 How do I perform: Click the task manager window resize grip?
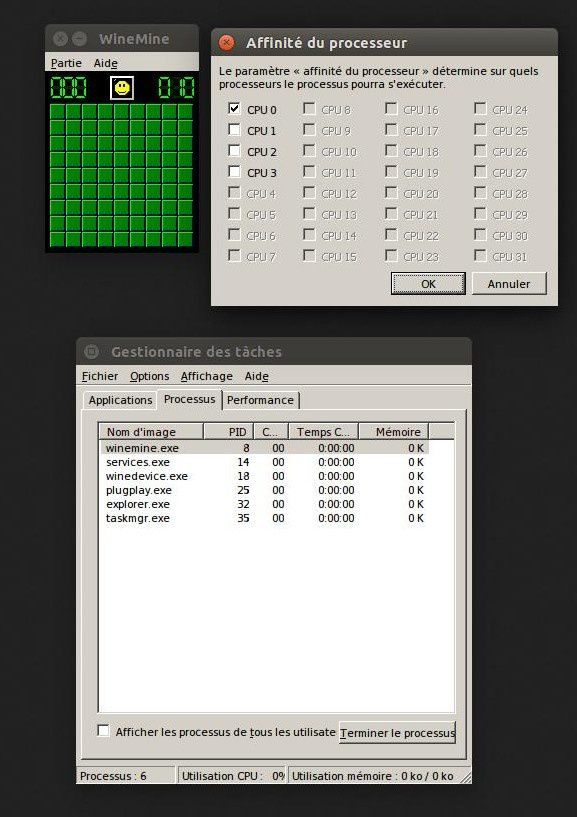tap(465, 777)
